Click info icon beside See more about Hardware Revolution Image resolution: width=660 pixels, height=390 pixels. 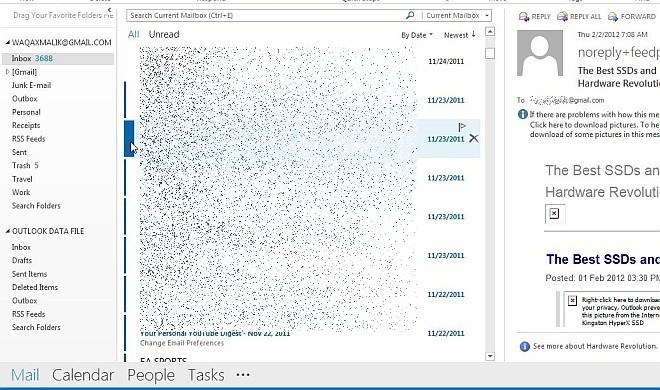(524, 346)
